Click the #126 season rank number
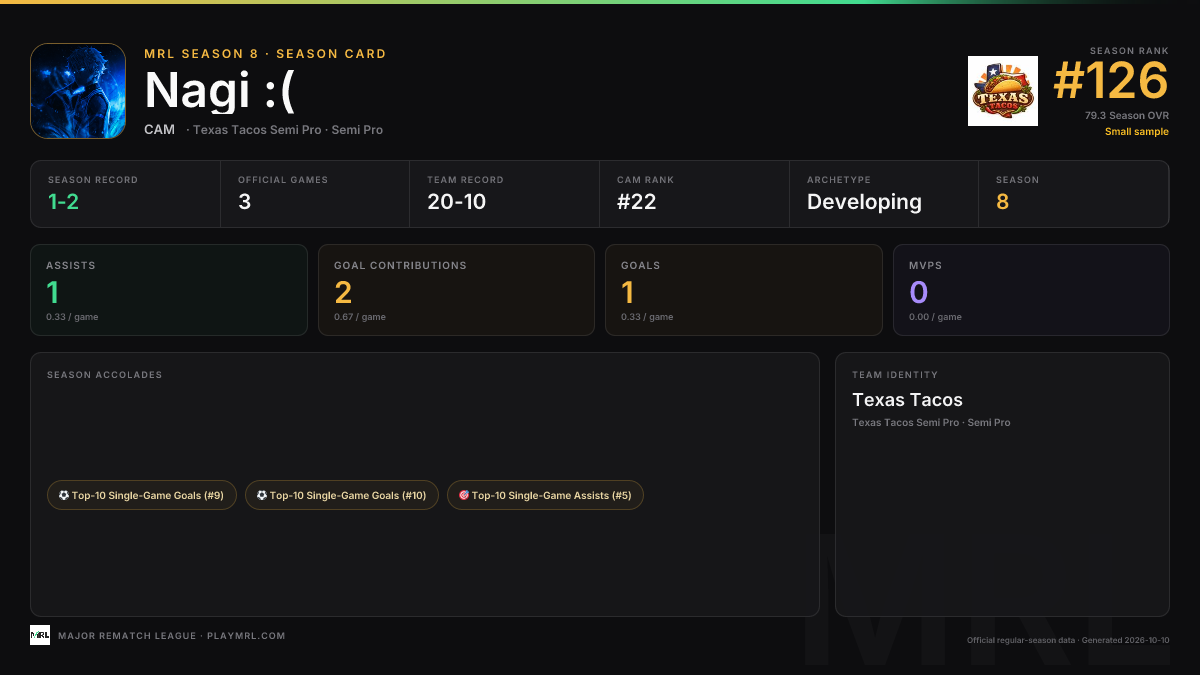This screenshot has height=675, width=1200. pyautogui.click(x=1111, y=82)
